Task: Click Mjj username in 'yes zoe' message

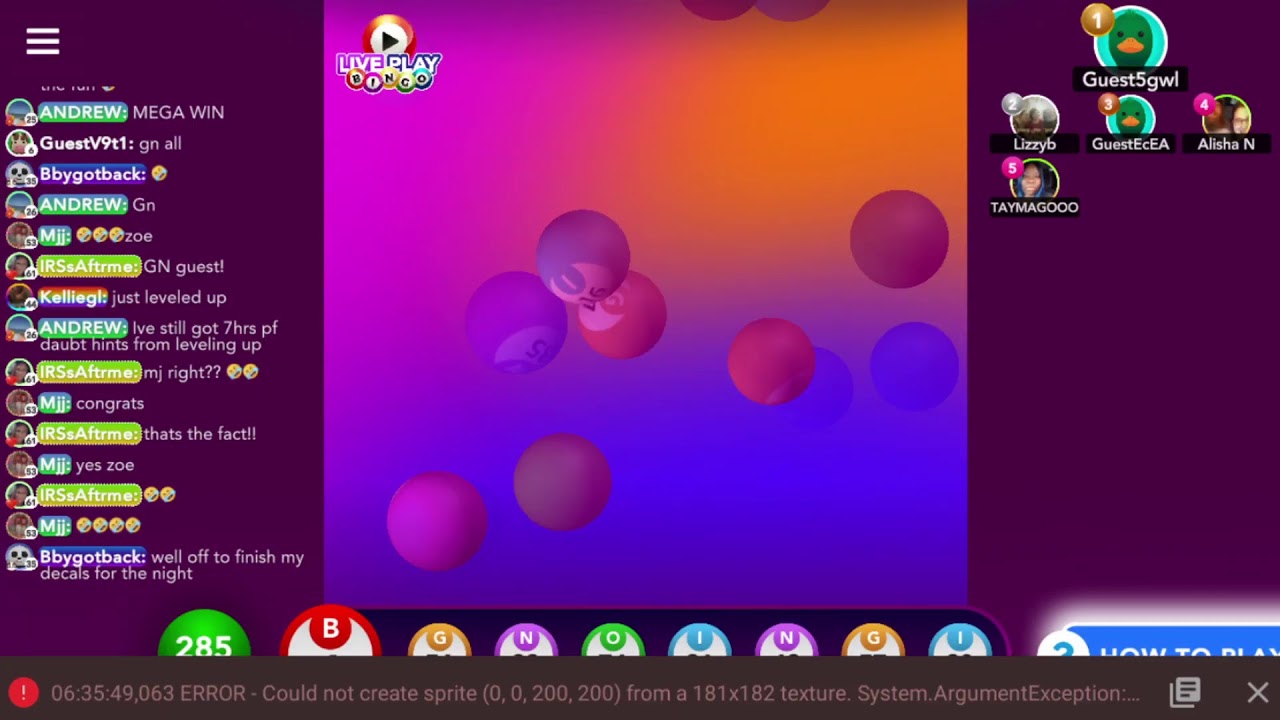Action: (x=54, y=464)
